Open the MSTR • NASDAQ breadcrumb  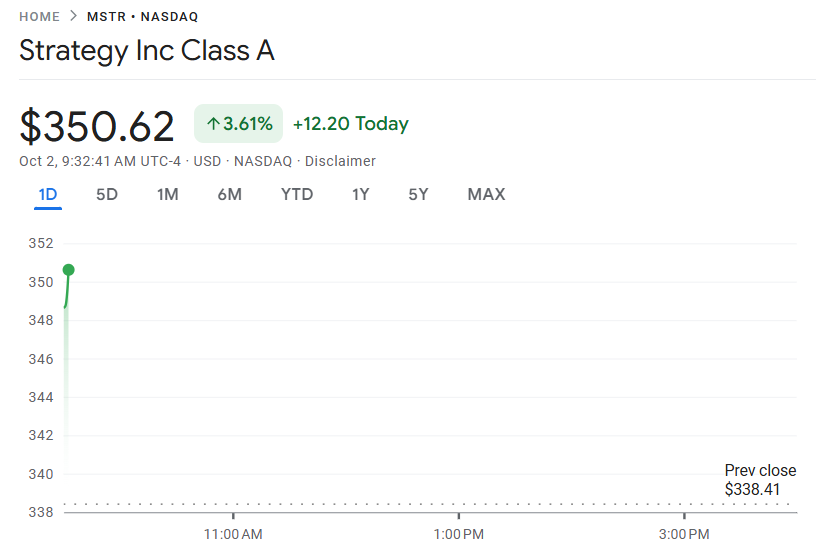pyautogui.click(x=141, y=17)
